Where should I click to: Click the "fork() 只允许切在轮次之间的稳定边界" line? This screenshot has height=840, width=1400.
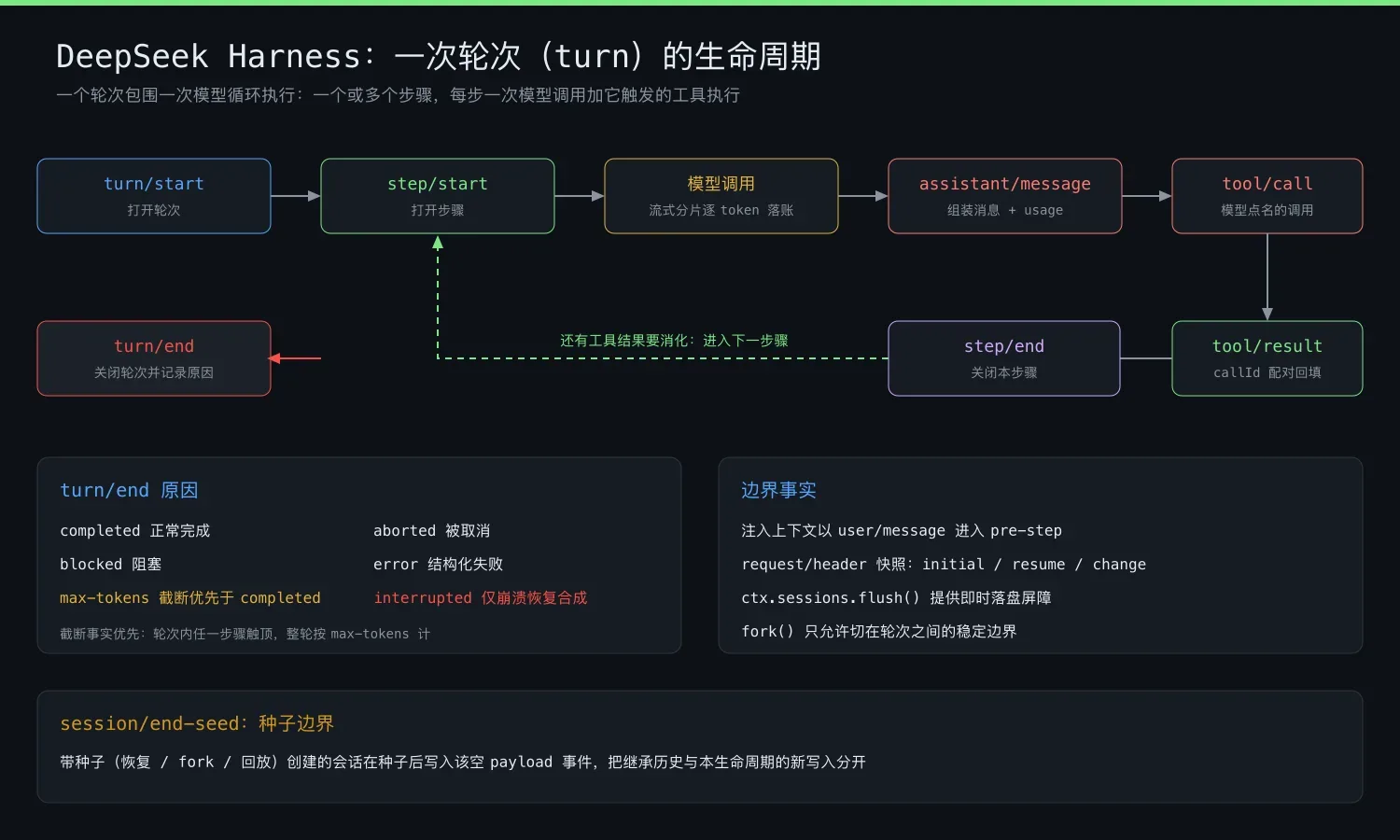click(x=879, y=631)
